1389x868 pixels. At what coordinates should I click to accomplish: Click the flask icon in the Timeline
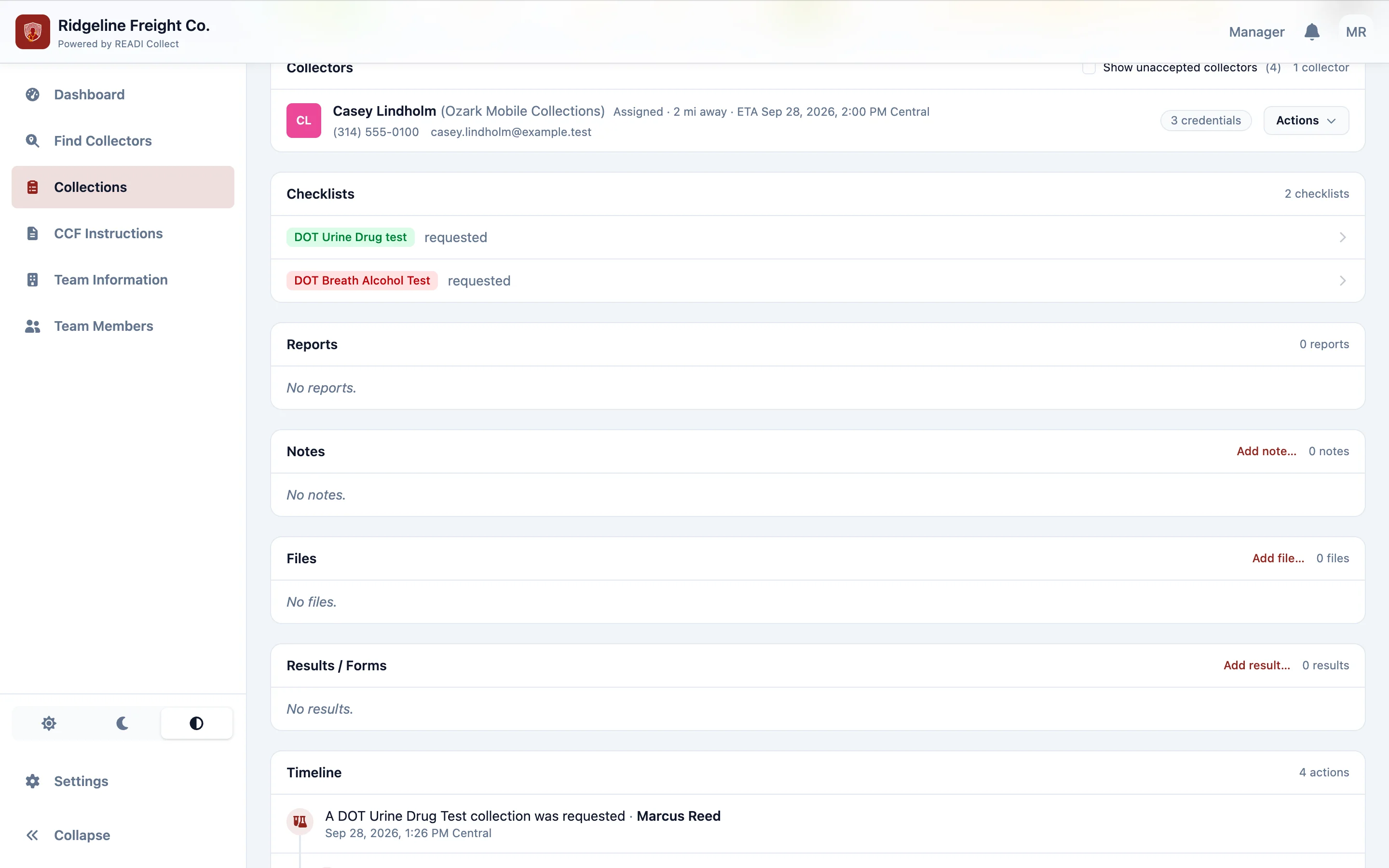[300, 822]
